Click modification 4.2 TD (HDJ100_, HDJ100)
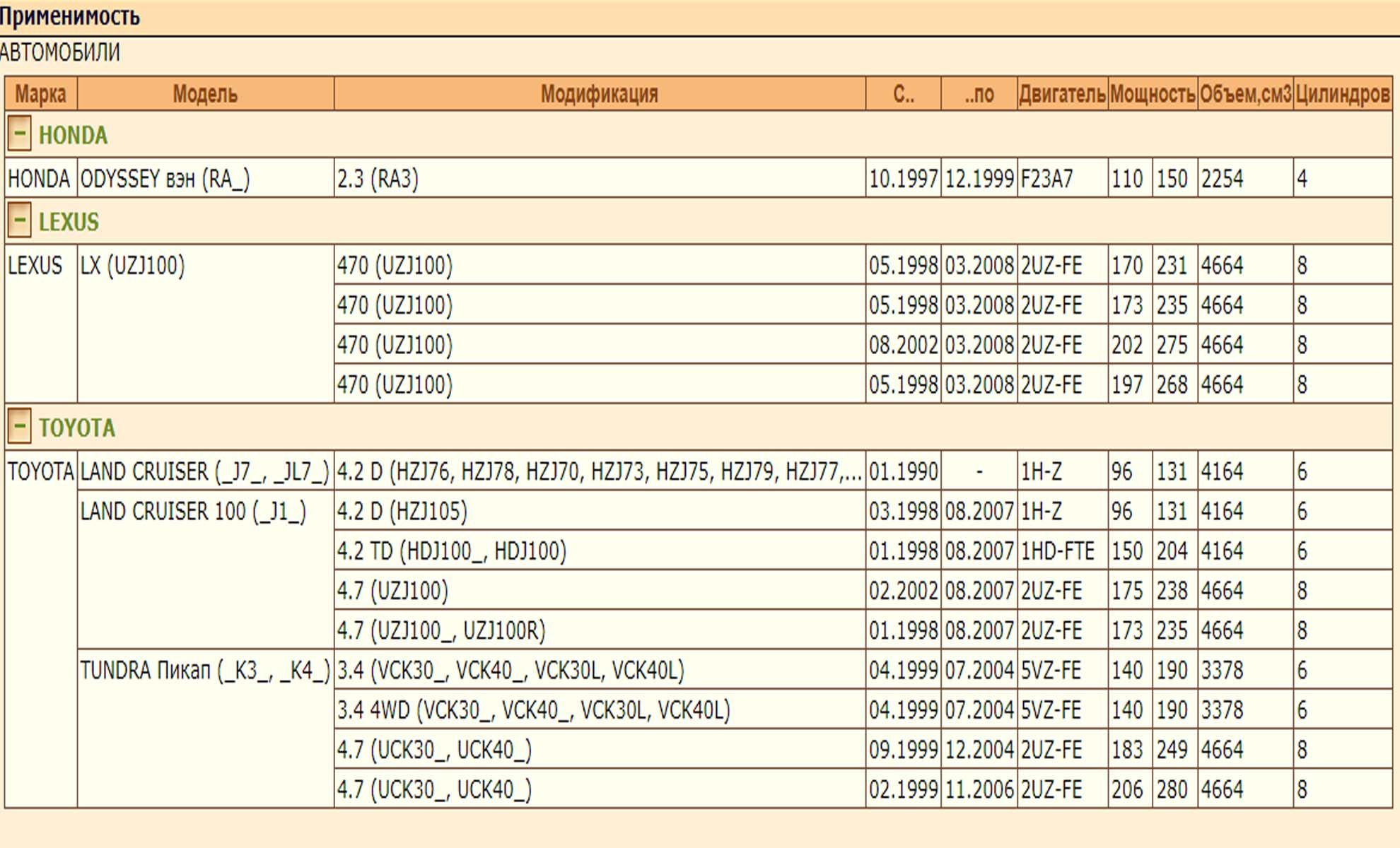Viewport: 1400px width, 848px height. point(451,550)
